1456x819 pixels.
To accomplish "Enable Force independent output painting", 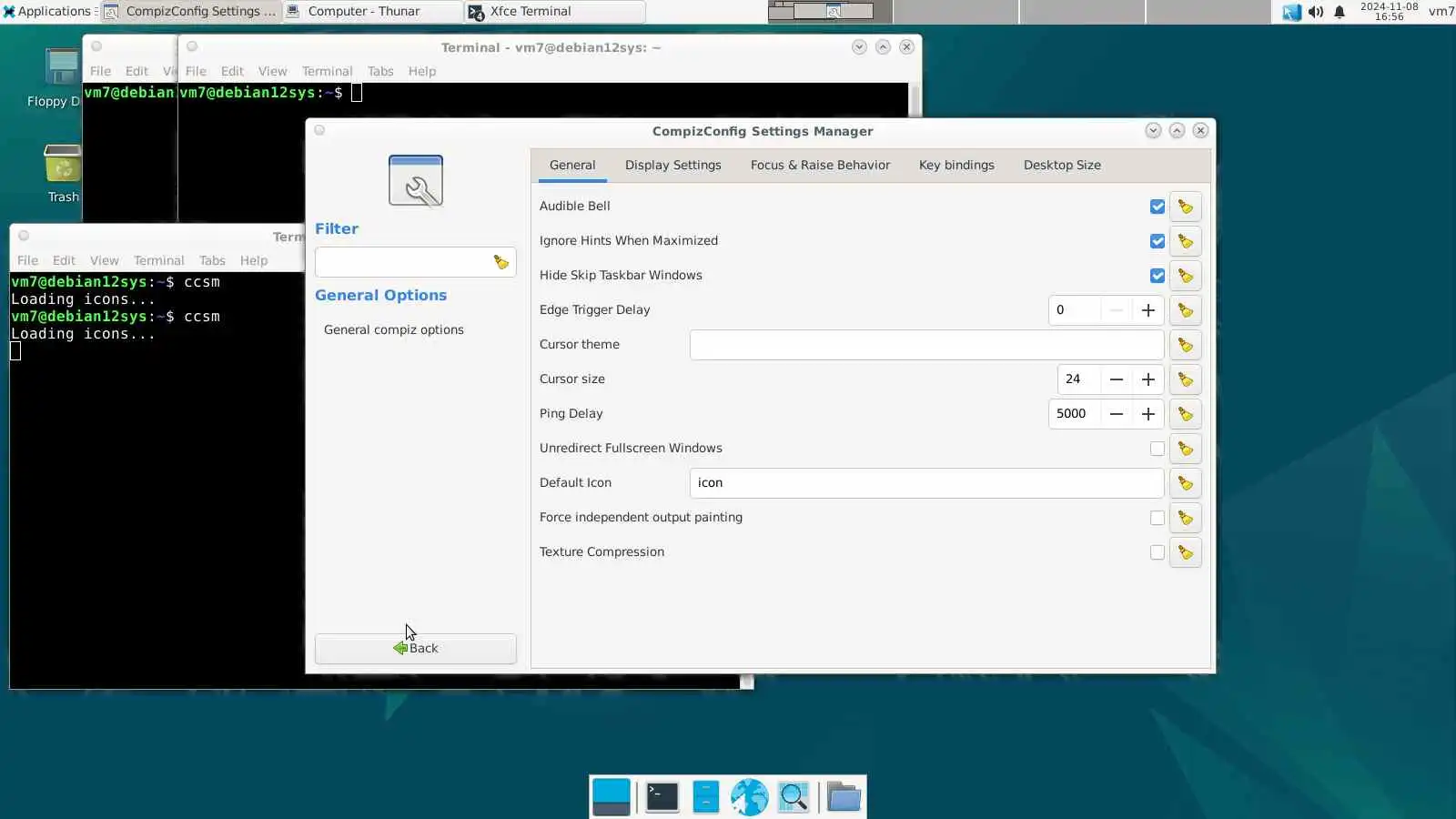I will point(1157,518).
